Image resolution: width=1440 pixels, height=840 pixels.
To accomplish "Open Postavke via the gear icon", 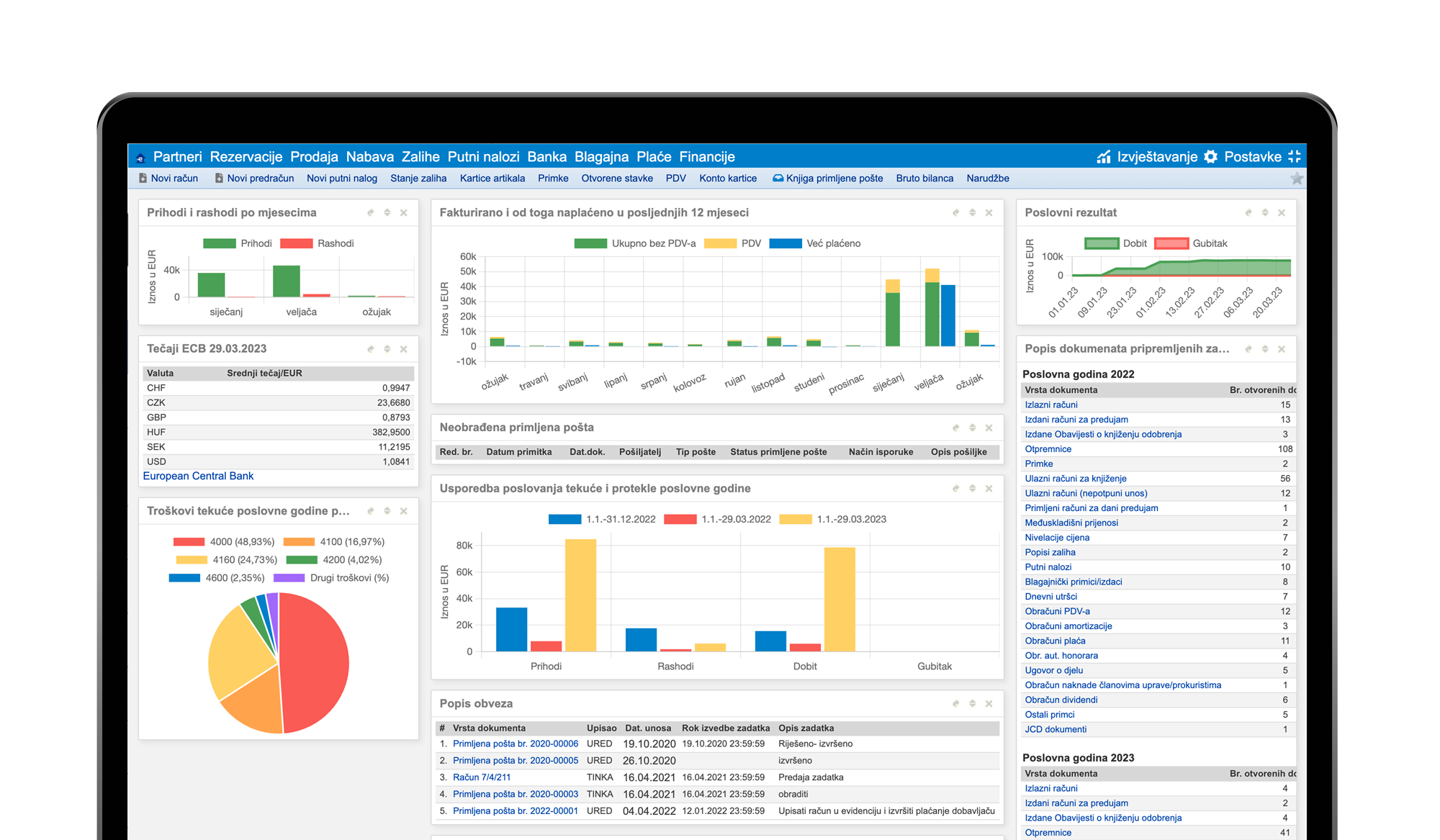I will (x=1211, y=157).
